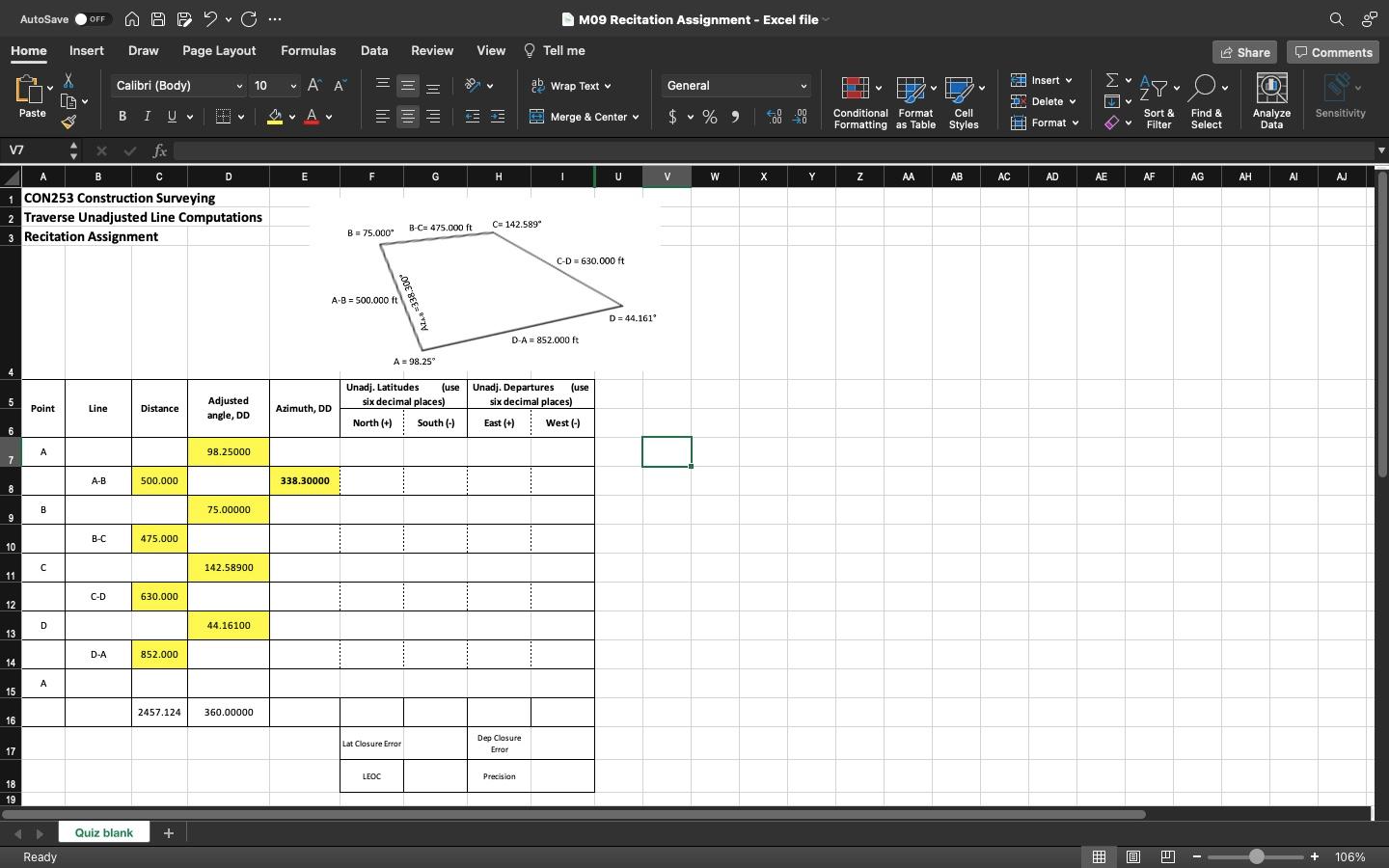Click the Merge & Center icon
Image resolution: width=1389 pixels, height=868 pixels.
tap(536, 117)
